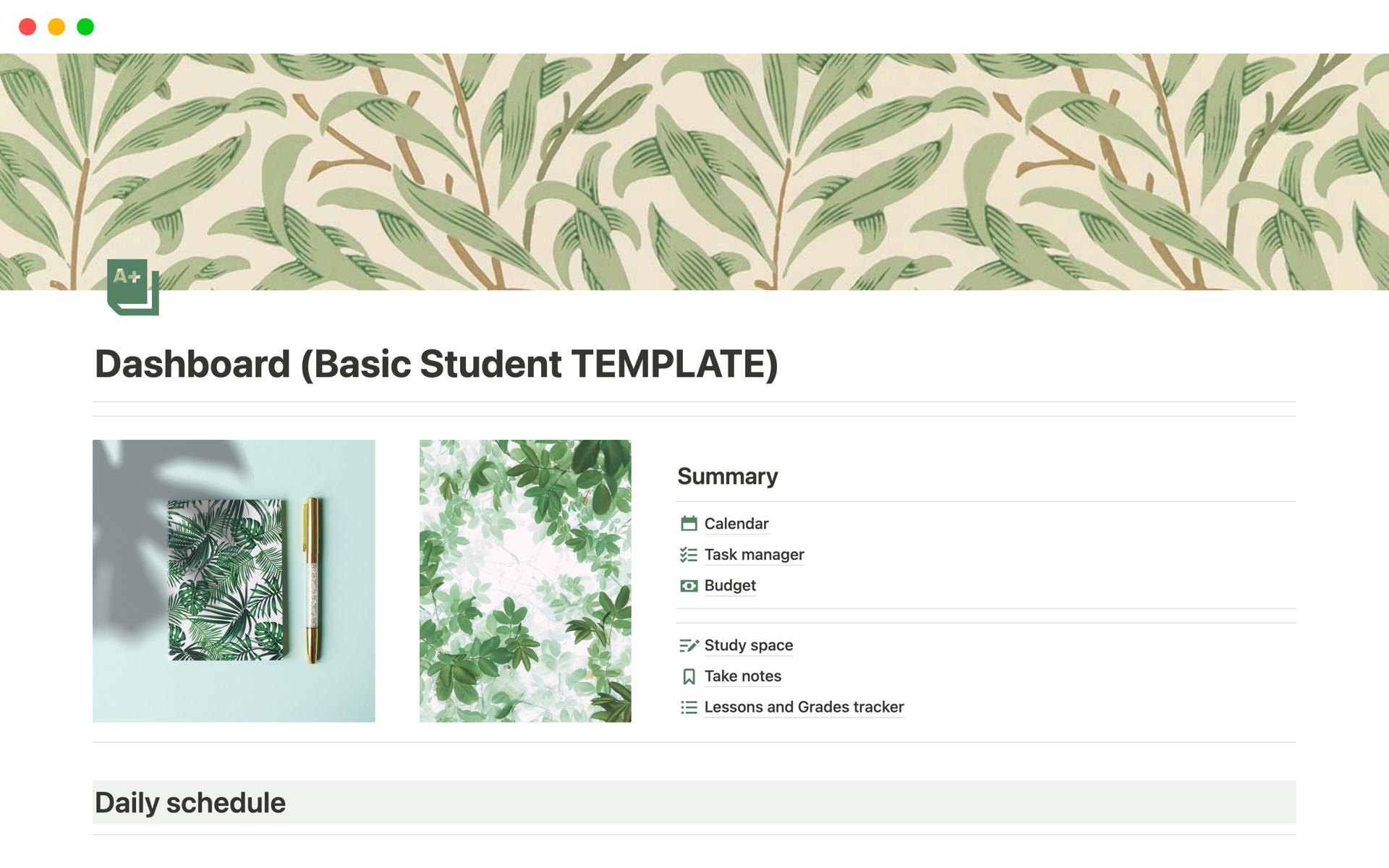Click the Task manager icon
The width and height of the screenshot is (1389, 868).
click(688, 553)
